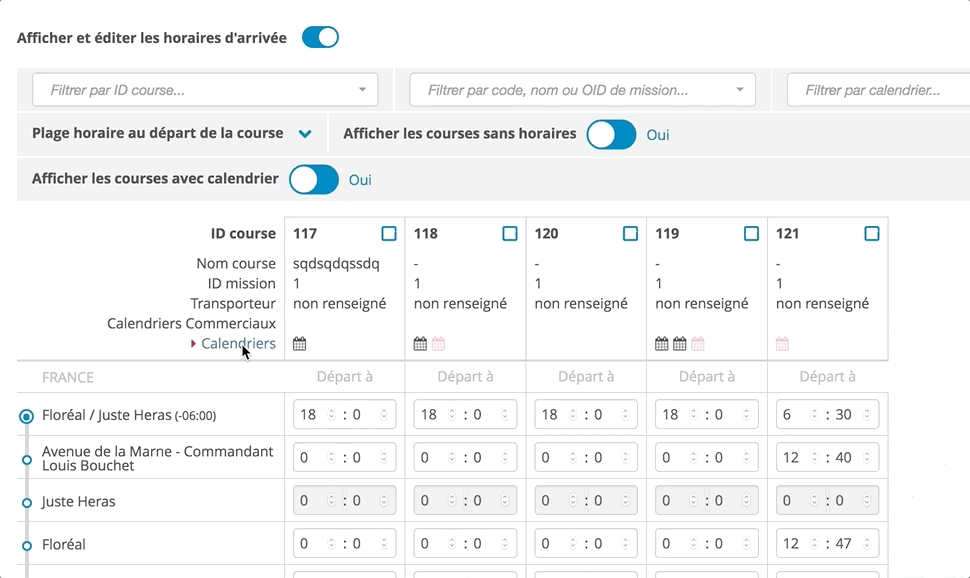The height and width of the screenshot is (578, 970).
Task: Expand the Calendriers row link
Action: [238, 344]
